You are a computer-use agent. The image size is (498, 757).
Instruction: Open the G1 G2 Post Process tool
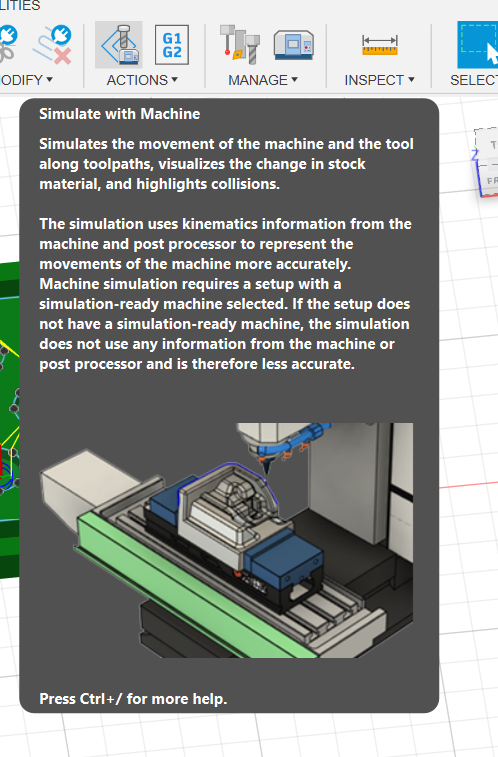pos(172,45)
